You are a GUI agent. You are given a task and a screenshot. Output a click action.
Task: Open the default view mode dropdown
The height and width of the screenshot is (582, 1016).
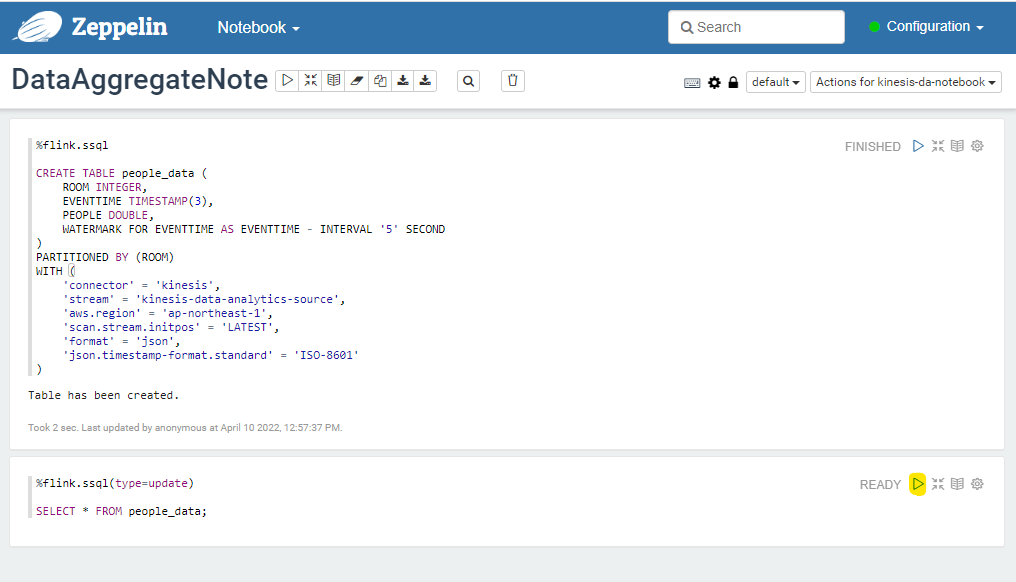776,82
